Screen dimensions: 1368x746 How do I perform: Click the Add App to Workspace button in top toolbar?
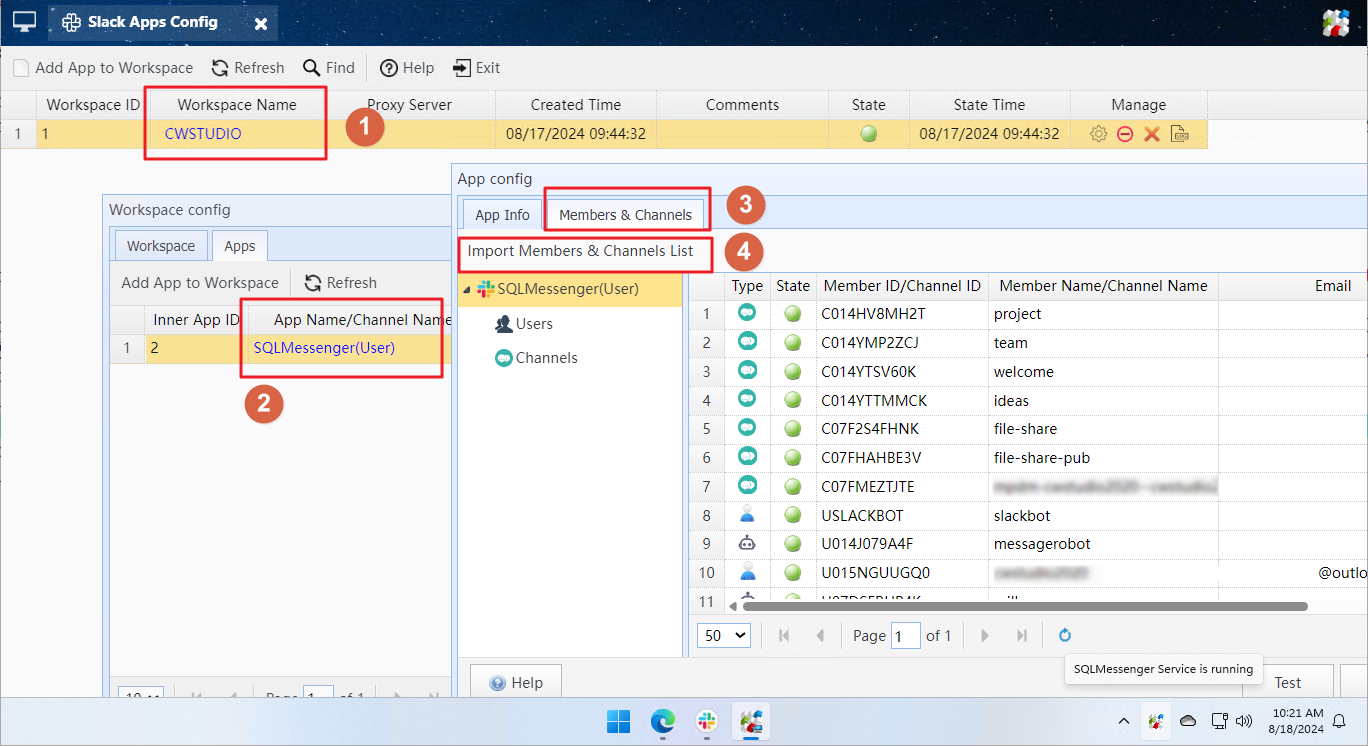coord(103,68)
